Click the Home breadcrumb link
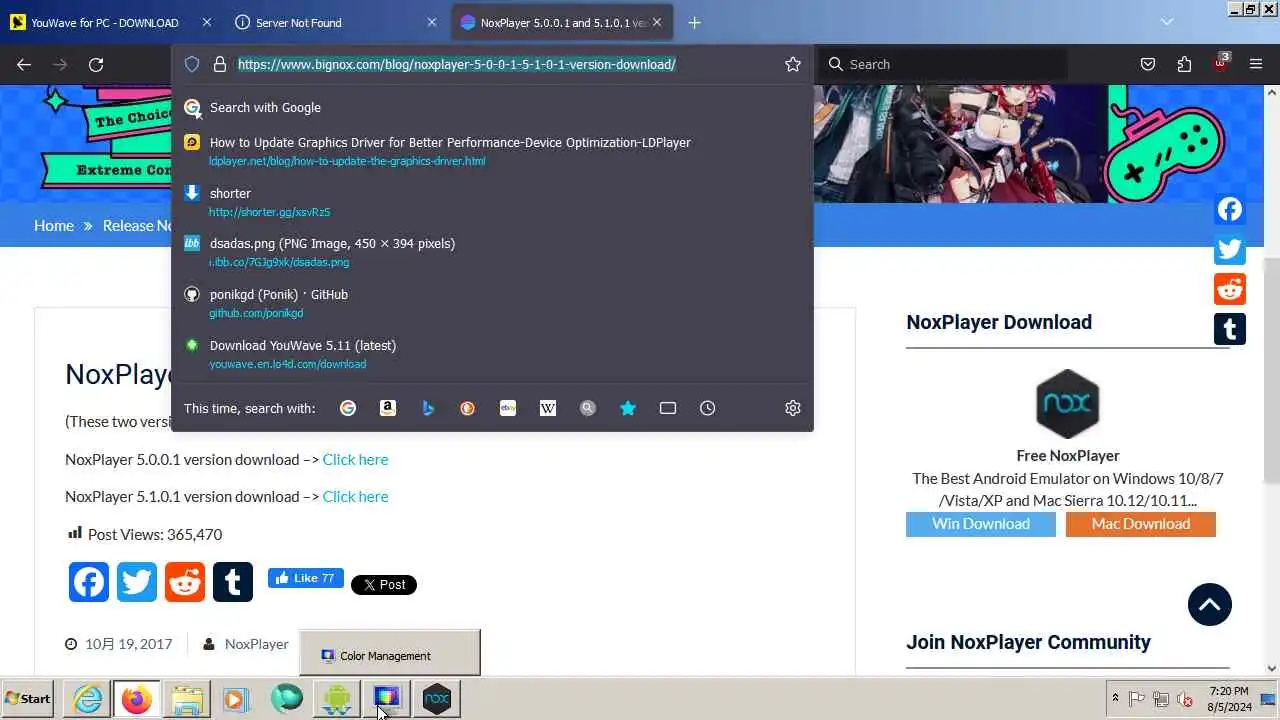Screen dimensions: 1280x720 (x=54, y=225)
